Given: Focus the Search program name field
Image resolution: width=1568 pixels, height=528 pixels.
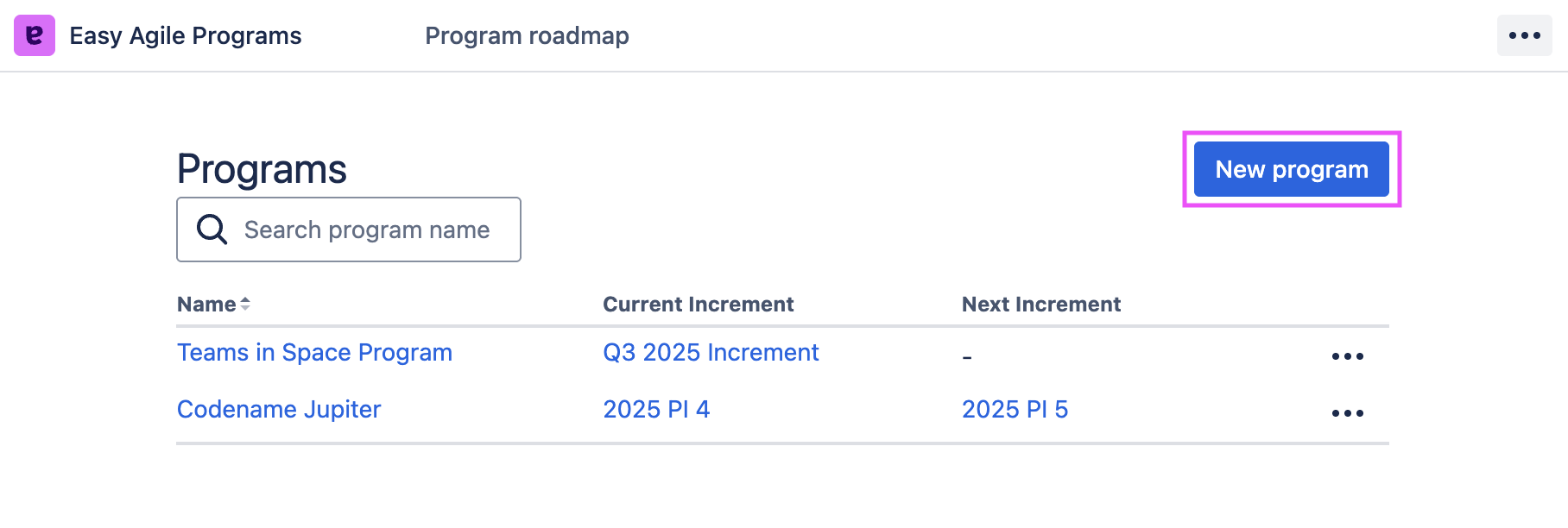Looking at the screenshot, I should tap(349, 229).
